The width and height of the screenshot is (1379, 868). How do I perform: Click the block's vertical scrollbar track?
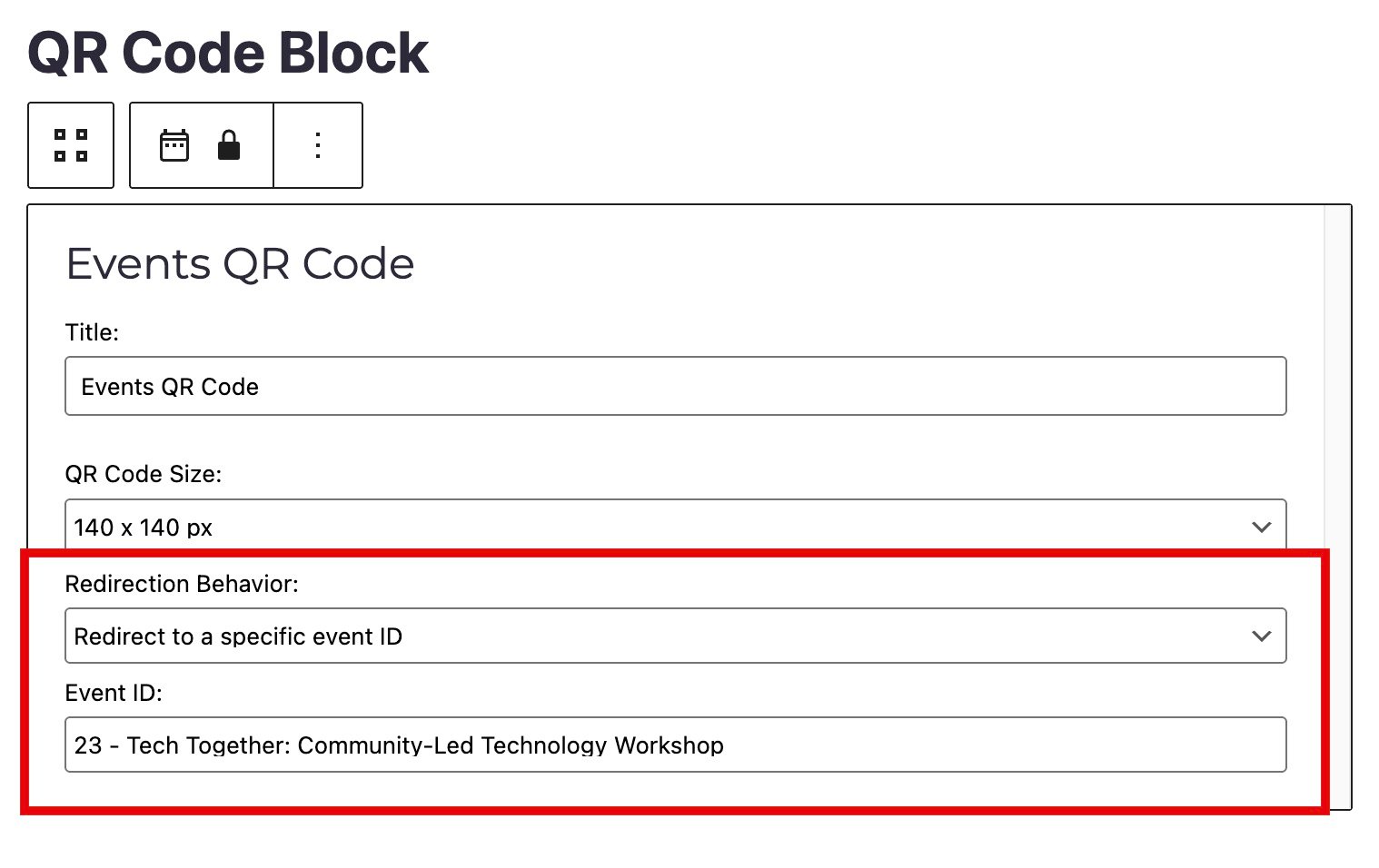click(x=1337, y=381)
